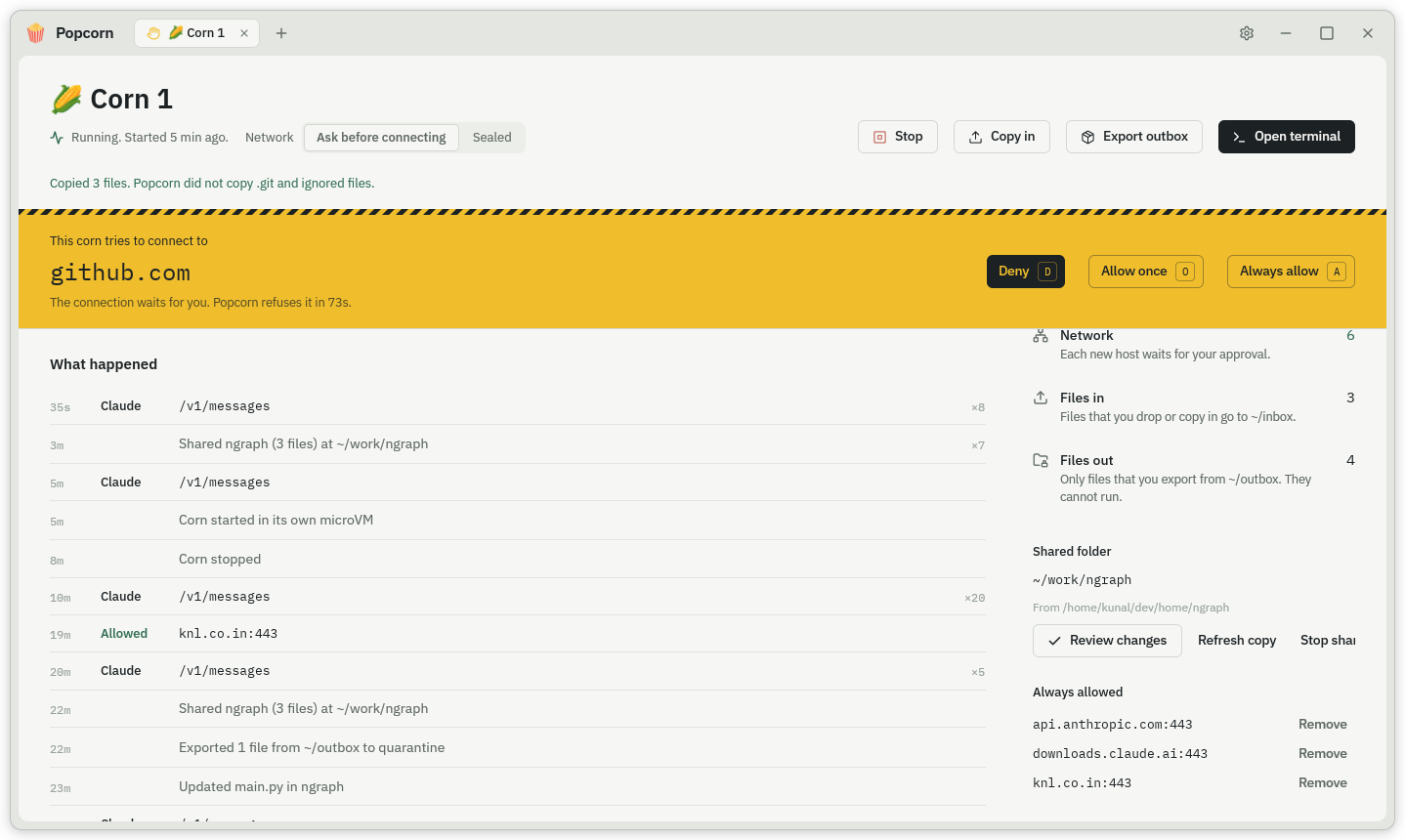Click the corn emoji beside Corn 1 heading

pos(66,99)
